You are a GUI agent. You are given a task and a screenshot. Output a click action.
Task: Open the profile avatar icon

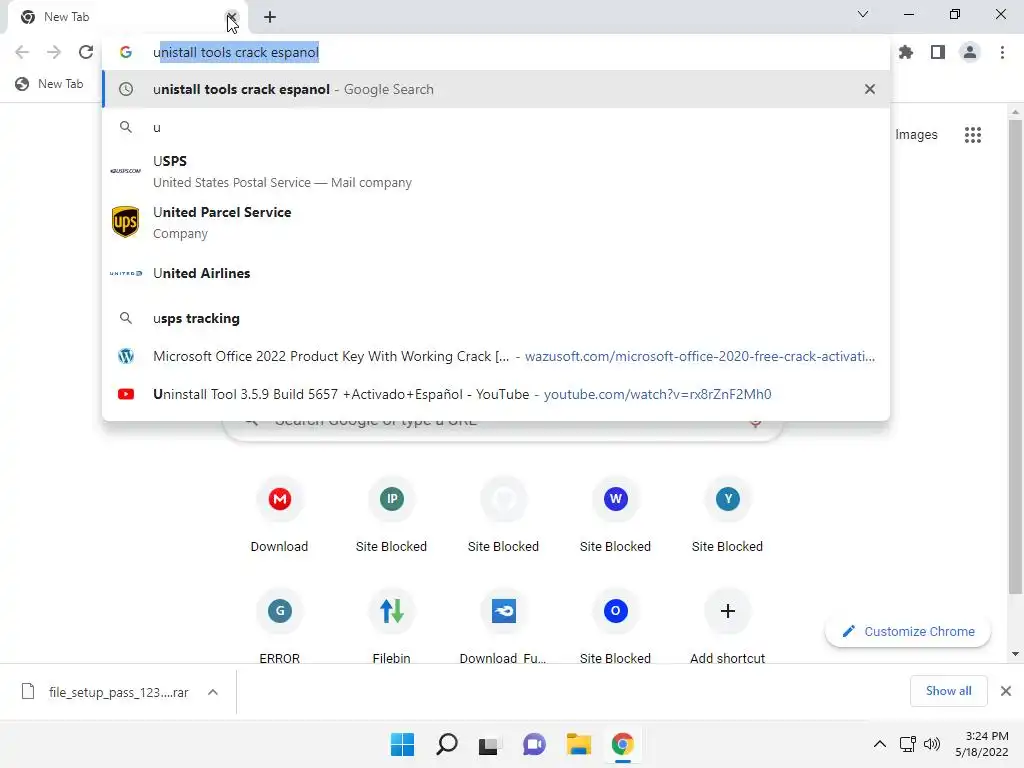click(x=970, y=52)
